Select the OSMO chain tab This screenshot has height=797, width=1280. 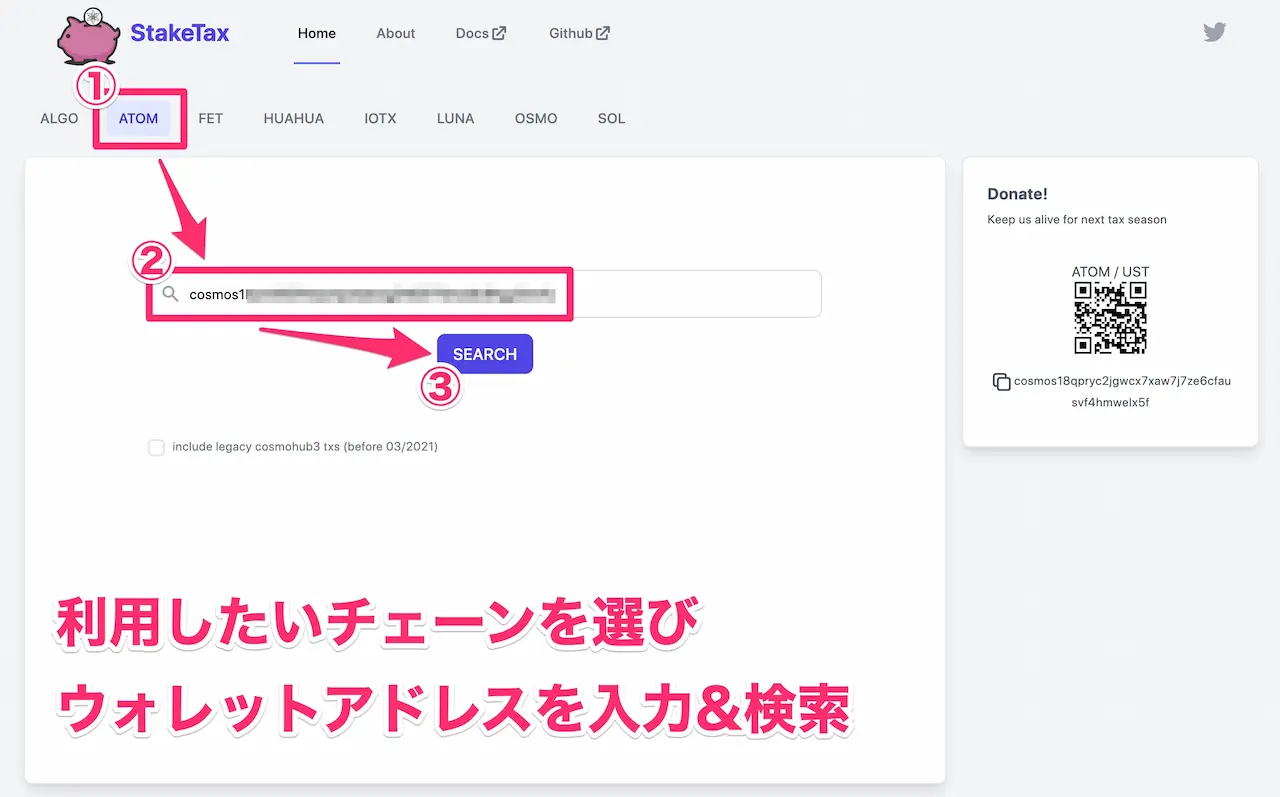point(536,118)
